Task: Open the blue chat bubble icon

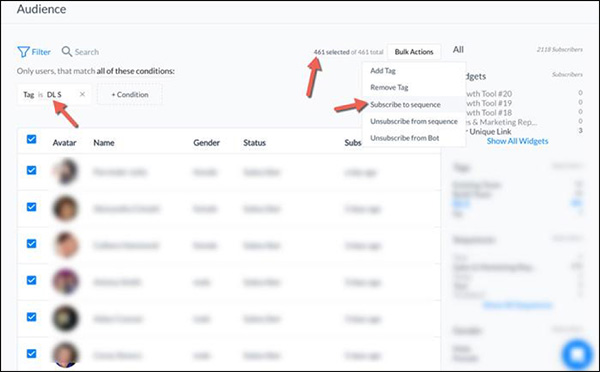Action: click(577, 354)
